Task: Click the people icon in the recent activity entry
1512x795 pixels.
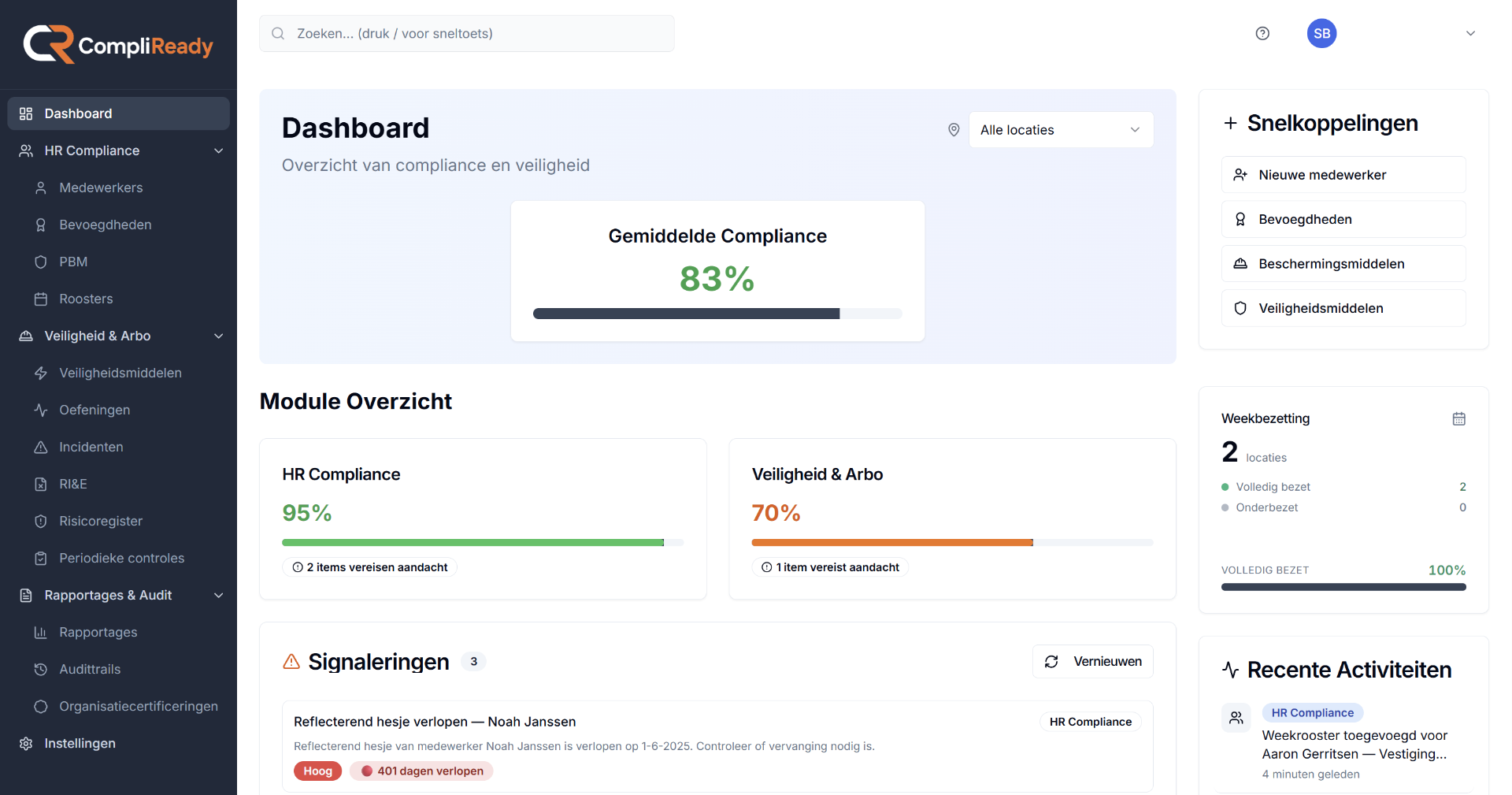Action: point(1236,718)
